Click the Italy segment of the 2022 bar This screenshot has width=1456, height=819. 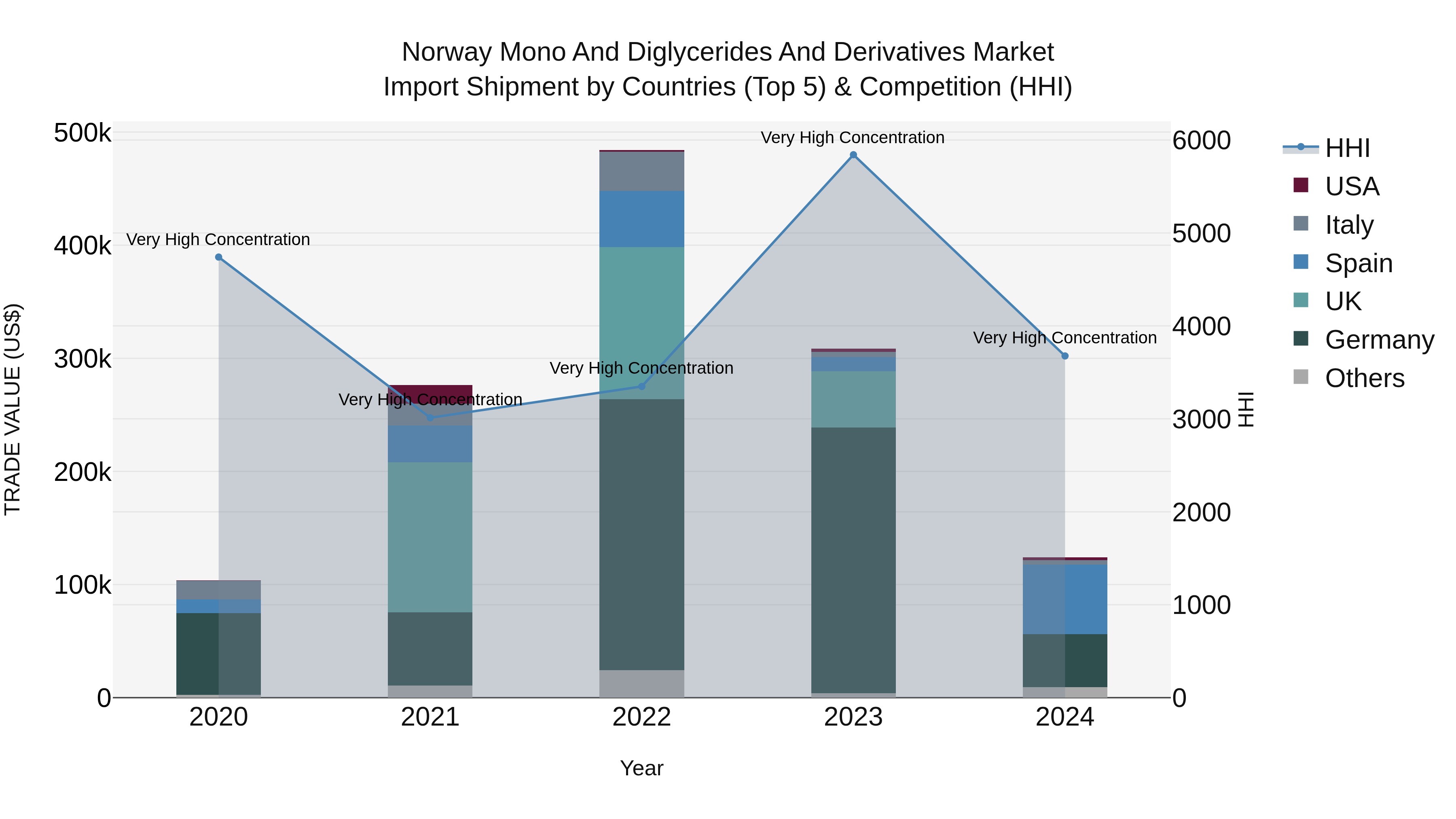[x=641, y=171]
